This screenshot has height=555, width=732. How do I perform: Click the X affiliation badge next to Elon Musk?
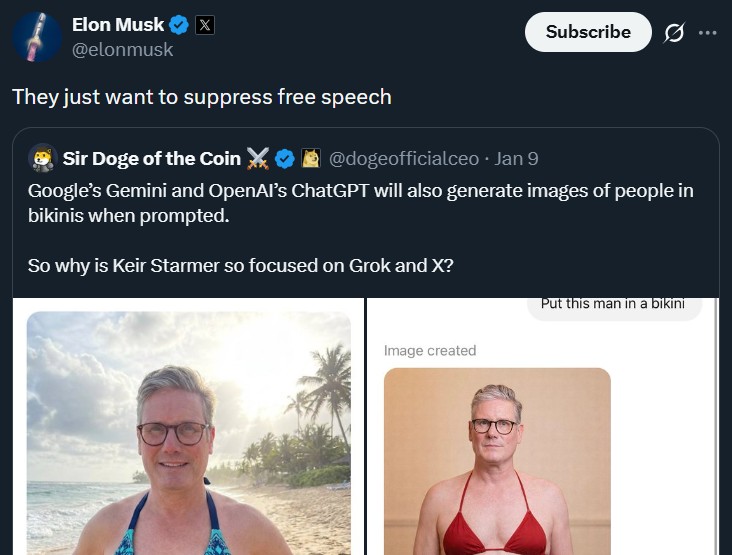[x=204, y=26]
